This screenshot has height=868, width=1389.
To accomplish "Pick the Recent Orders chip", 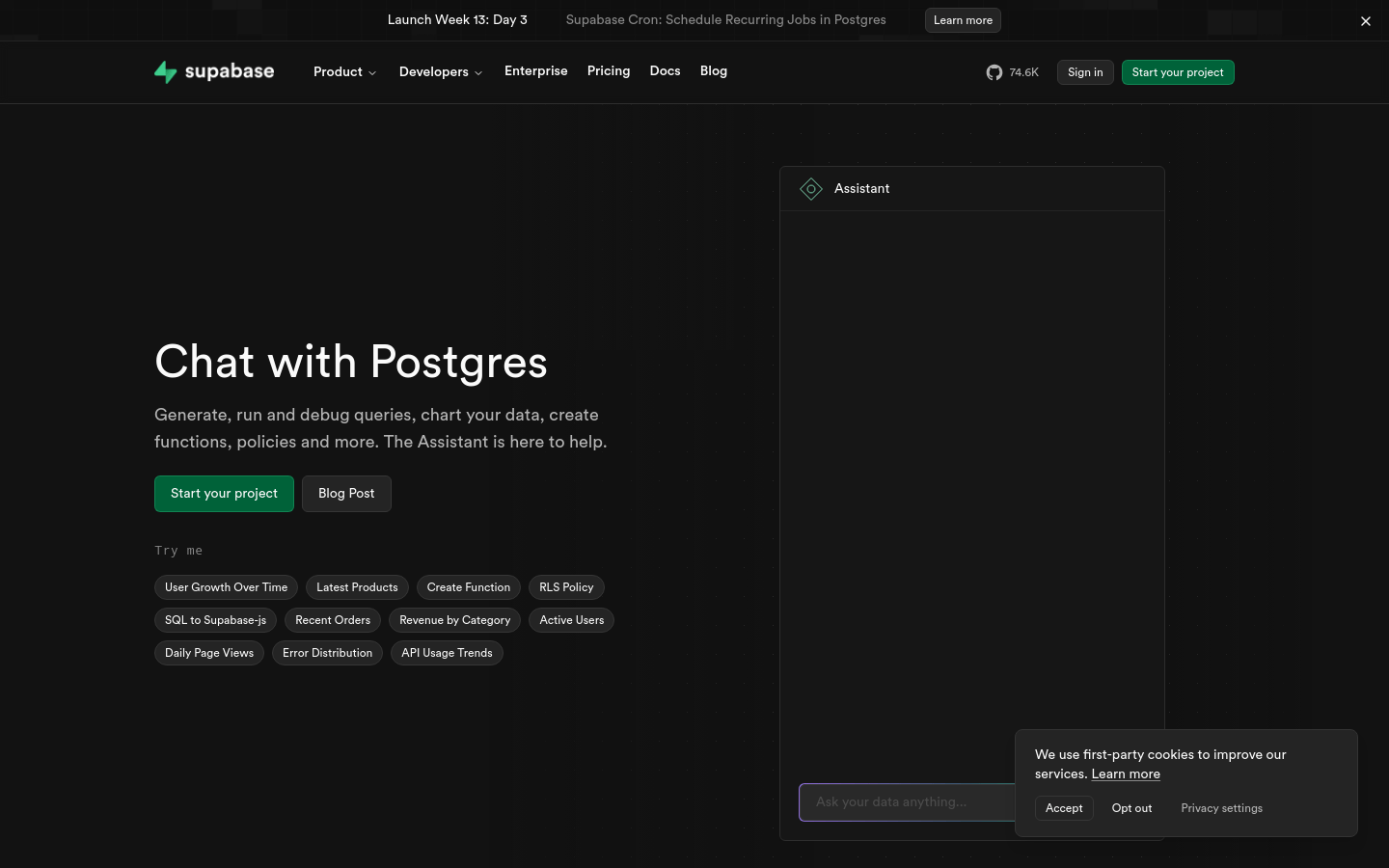I will 333,620.
